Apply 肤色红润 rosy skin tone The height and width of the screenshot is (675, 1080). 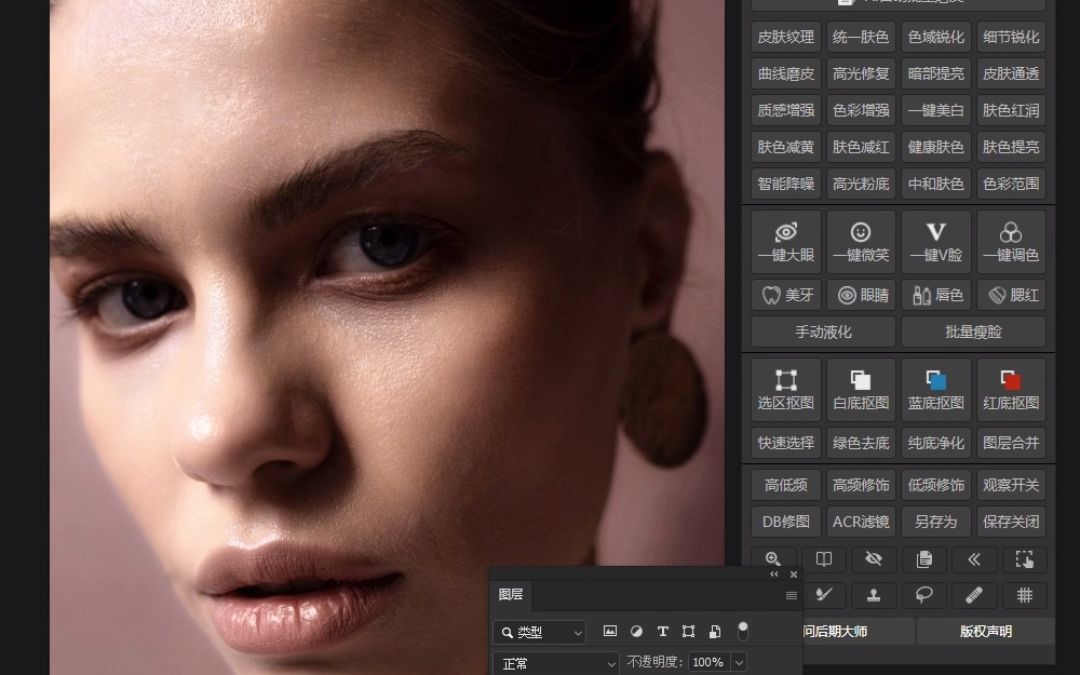tap(1011, 110)
